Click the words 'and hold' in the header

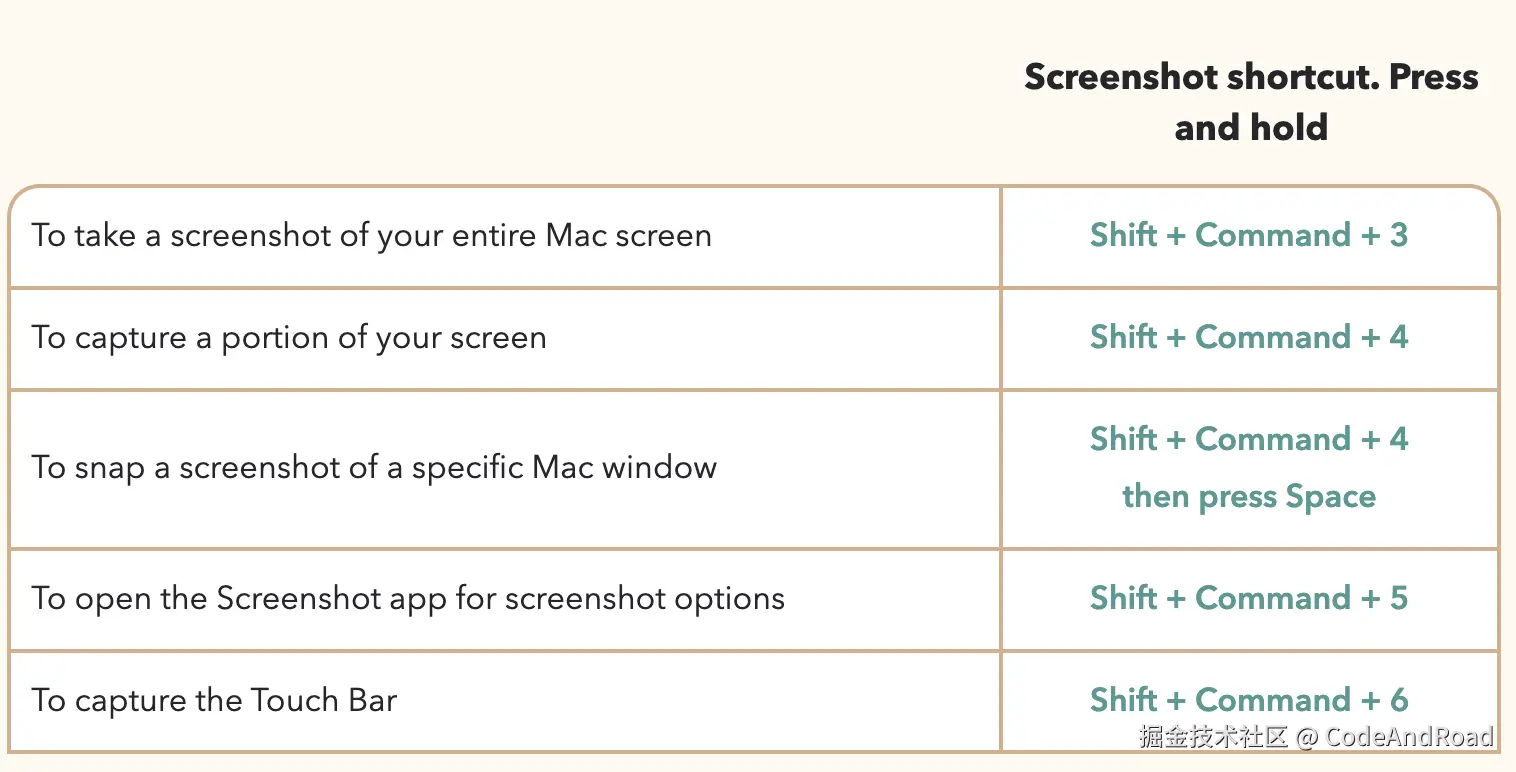(1250, 128)
